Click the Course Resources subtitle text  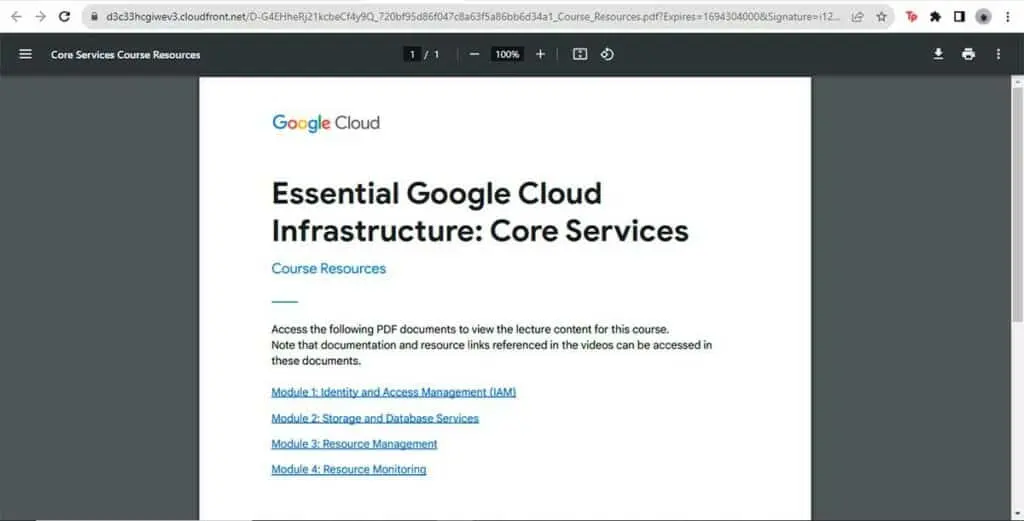pyautogui.click(x=328, y=268)
